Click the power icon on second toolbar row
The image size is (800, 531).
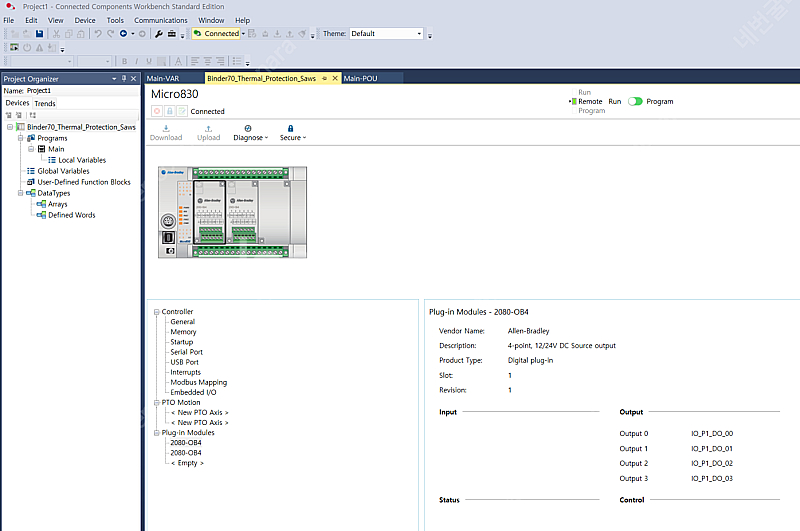[27, 47]
